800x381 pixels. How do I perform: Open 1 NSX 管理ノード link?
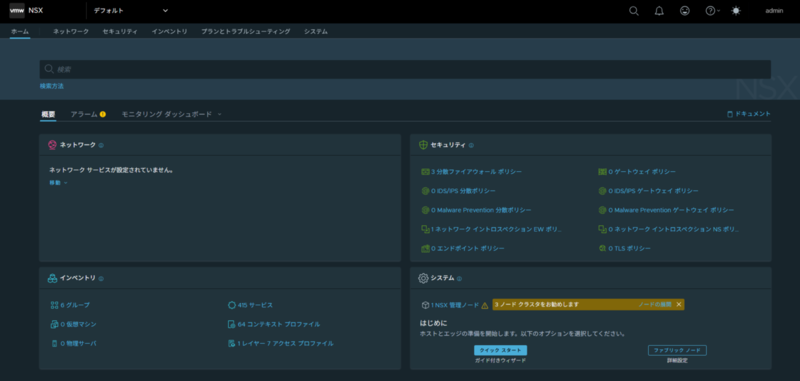455,305
